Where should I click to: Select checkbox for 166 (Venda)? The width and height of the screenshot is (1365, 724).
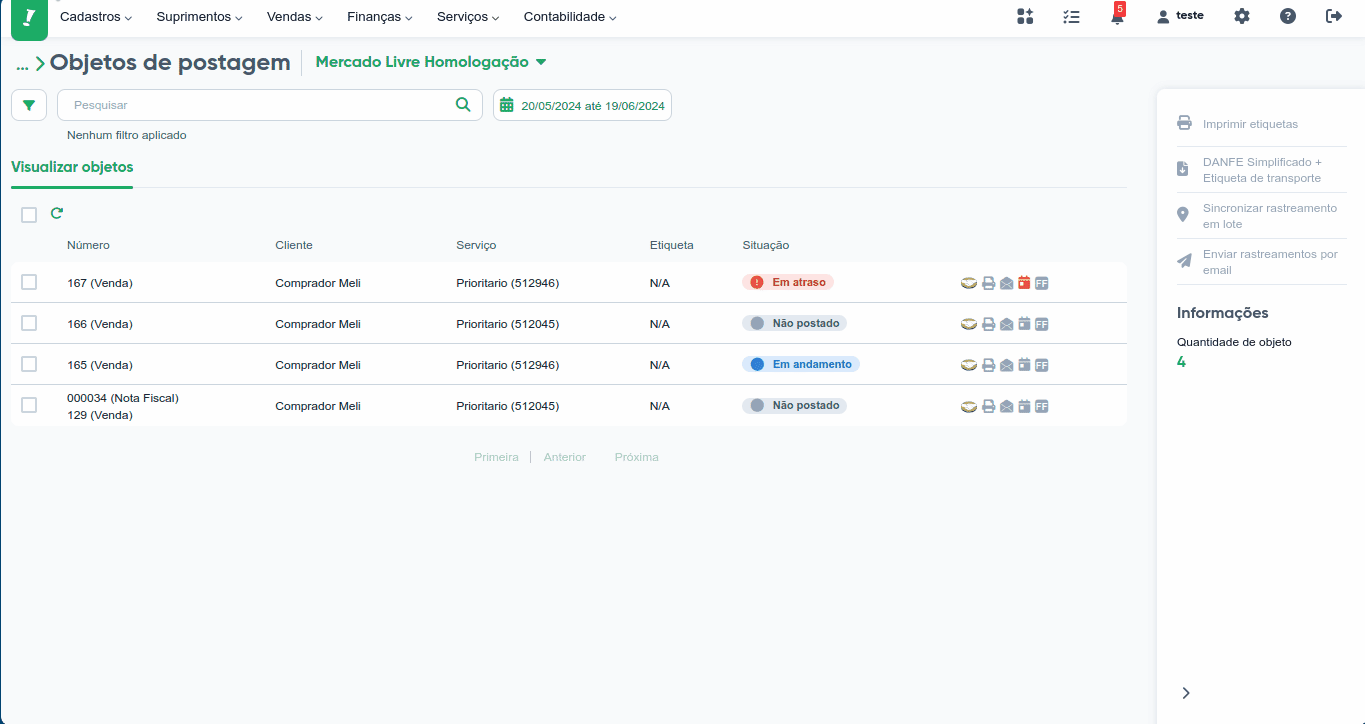click(29, 323)
